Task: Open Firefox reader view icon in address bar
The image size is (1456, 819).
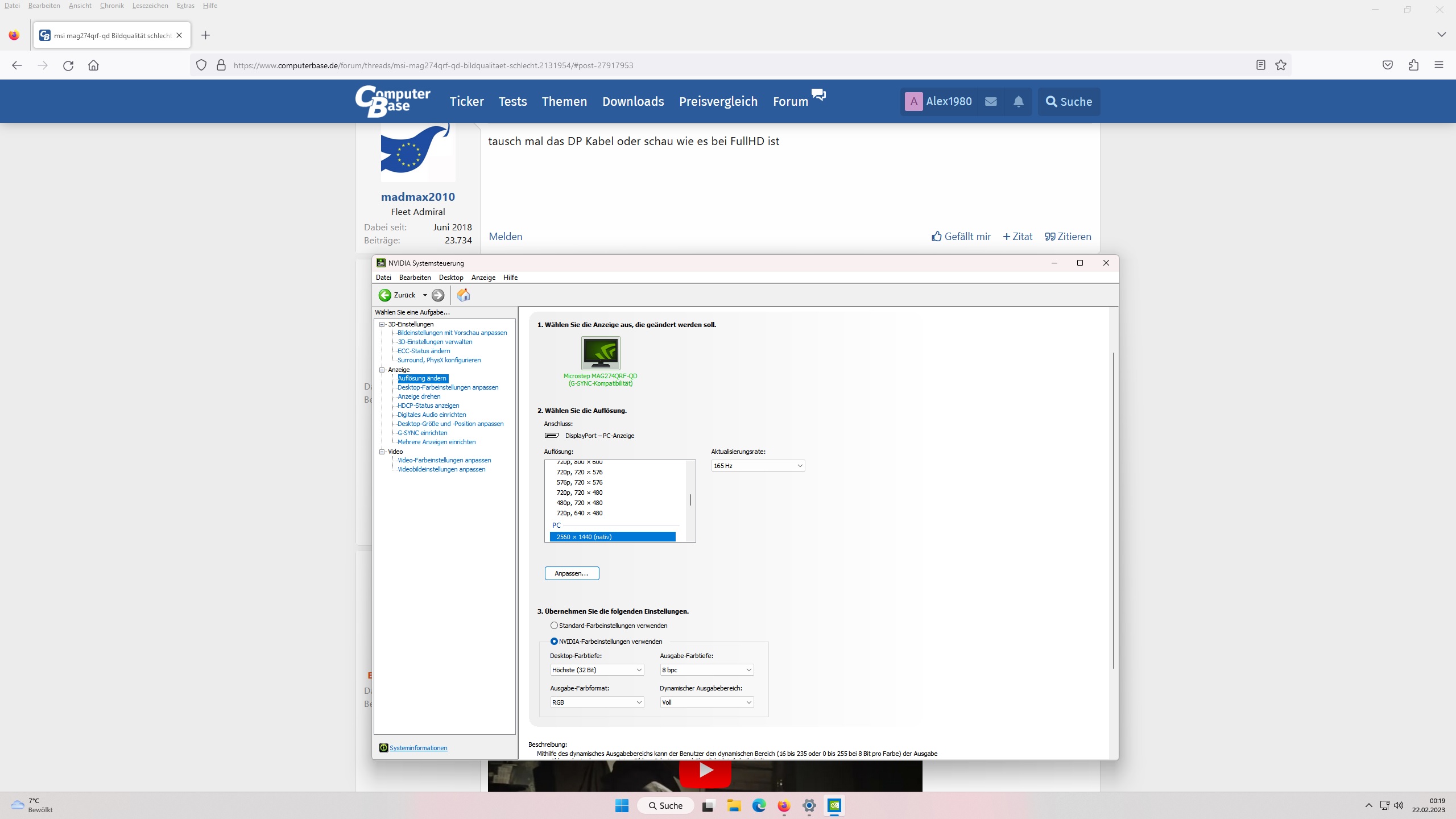Action: tap(1260, 65)
